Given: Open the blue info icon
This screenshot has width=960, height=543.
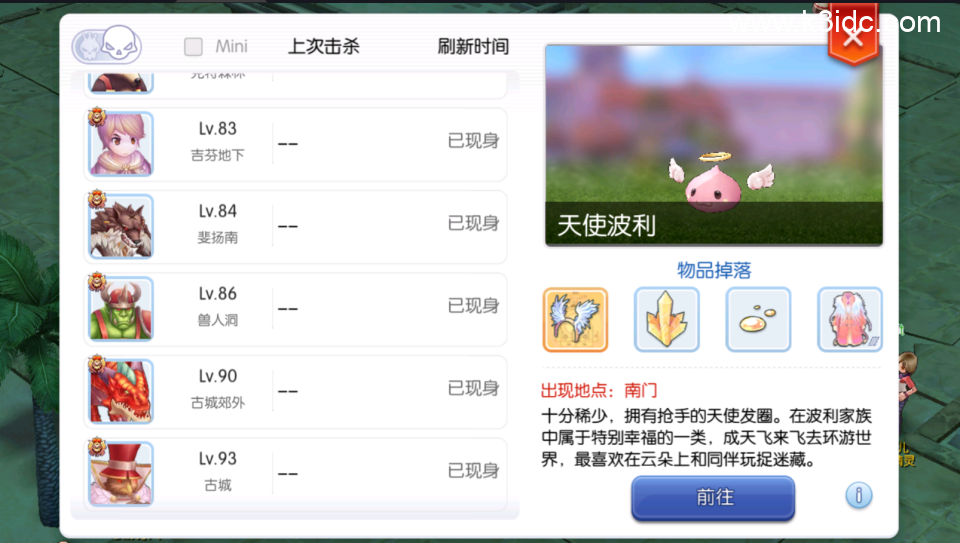Looking at the screenshot, I should tap(859, 495).
